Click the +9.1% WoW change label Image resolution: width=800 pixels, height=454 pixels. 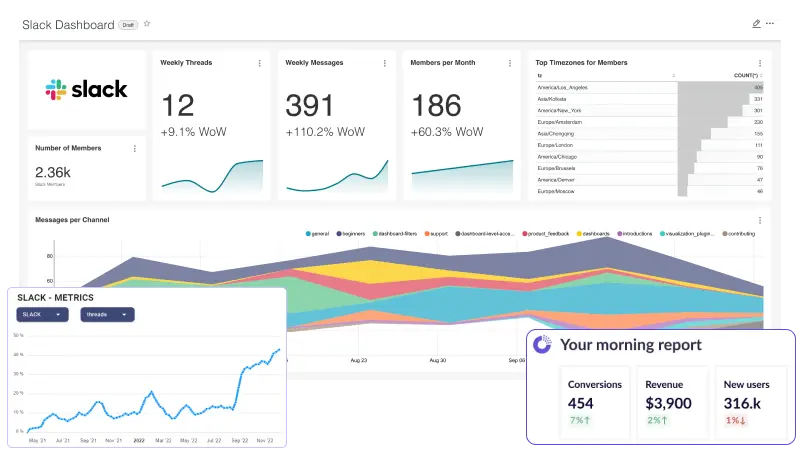pyautogui.click(x=193, y=132)
